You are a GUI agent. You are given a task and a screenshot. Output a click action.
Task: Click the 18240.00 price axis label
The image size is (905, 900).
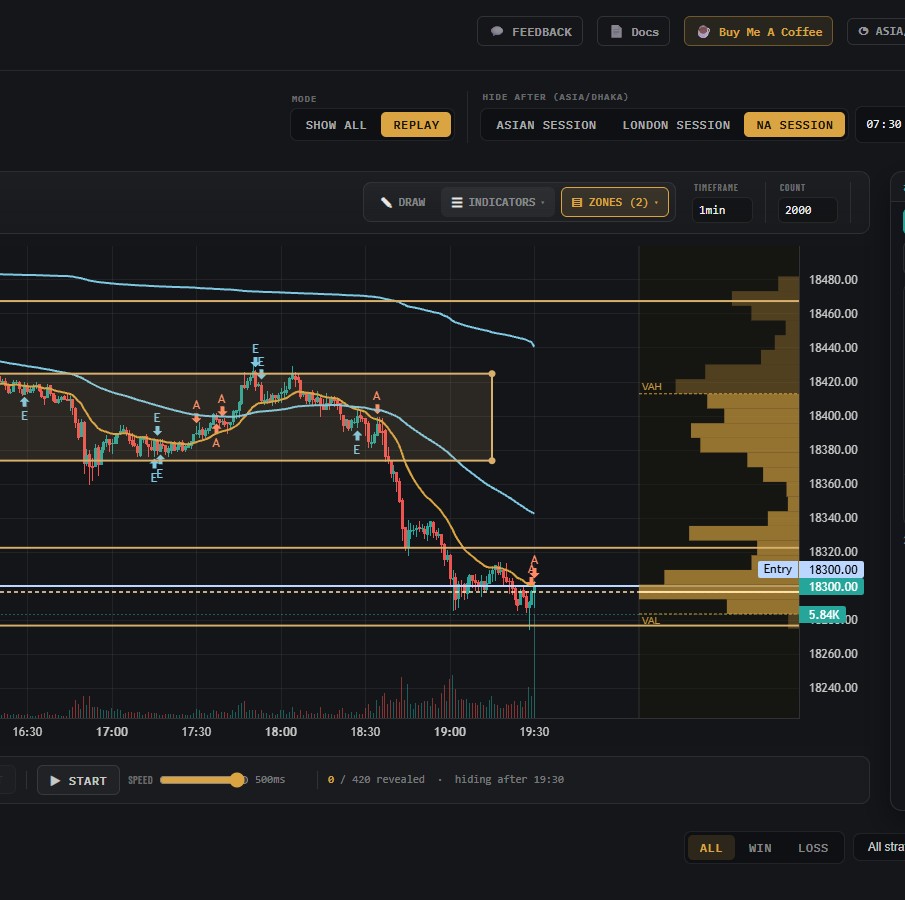click(x=833, y=688)
